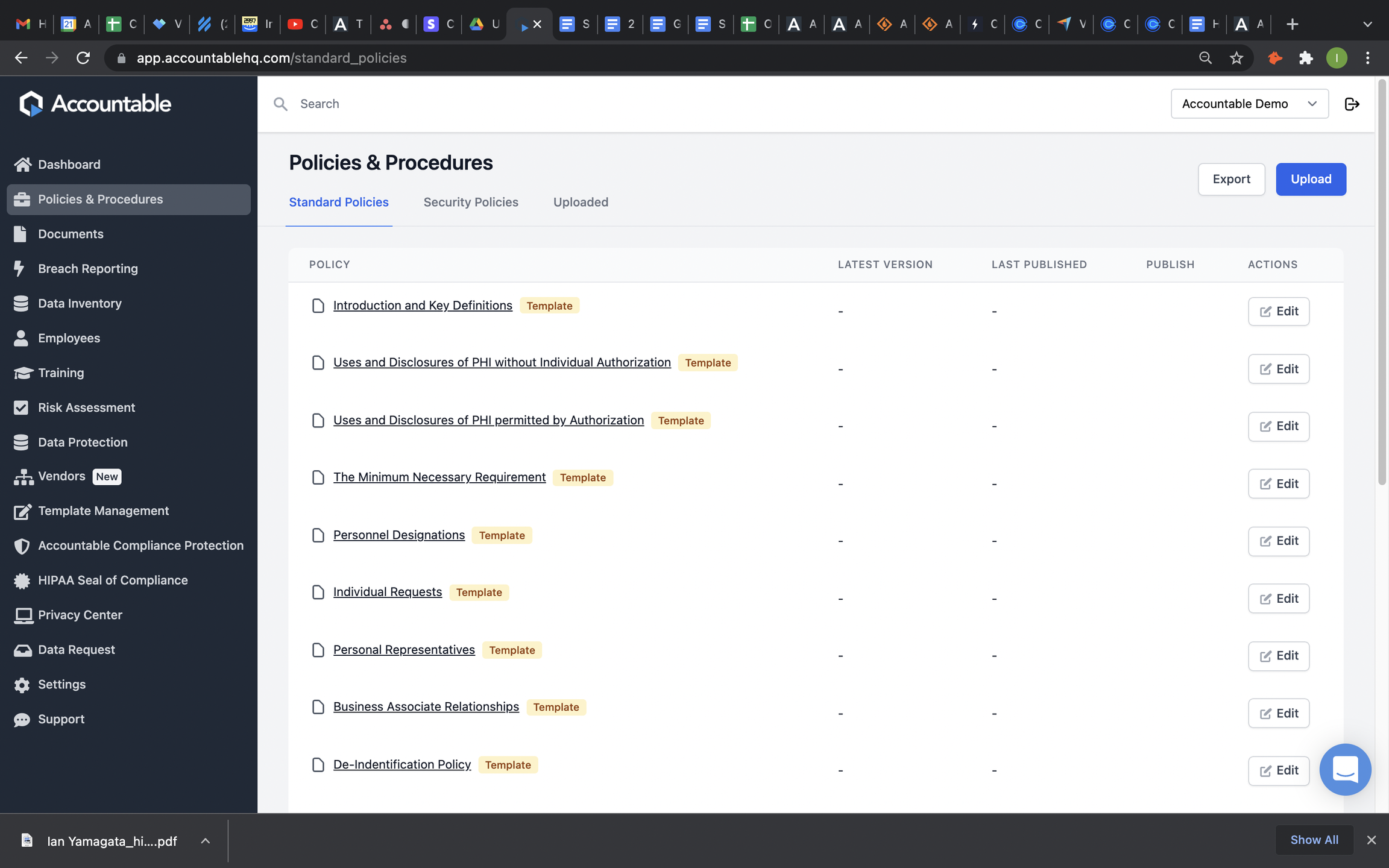Expand the downloaded PDF options chevron

(205, 841)
